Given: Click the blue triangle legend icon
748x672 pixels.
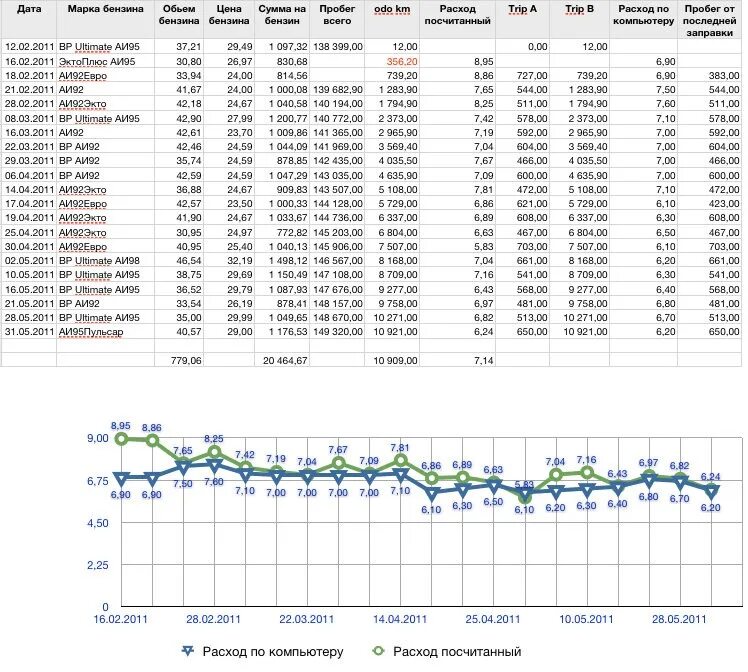Looking at the screenshot, I should [x=188, y=651].
